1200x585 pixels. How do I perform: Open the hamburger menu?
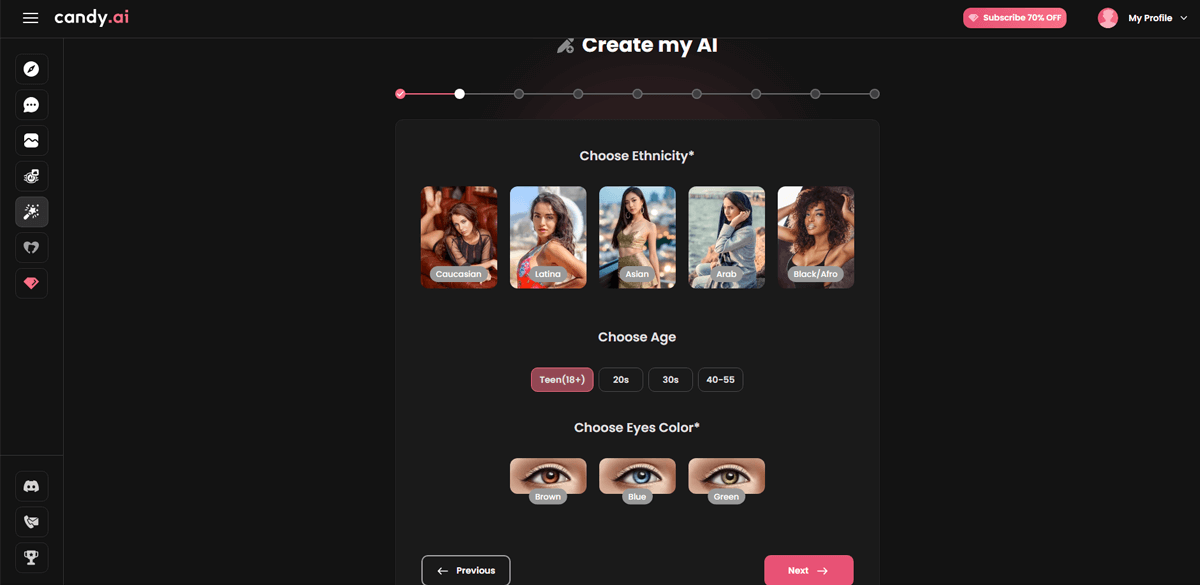tap(30, 18)
